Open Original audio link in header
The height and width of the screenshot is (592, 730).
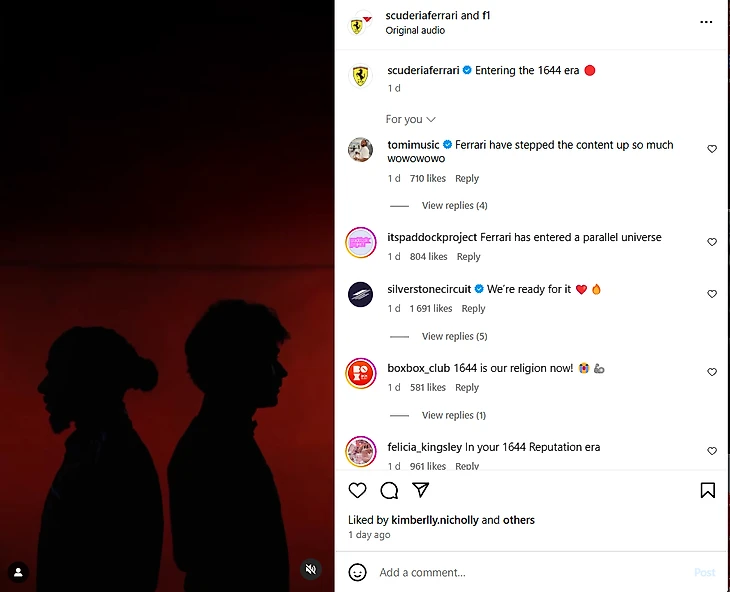coord(415,30)
